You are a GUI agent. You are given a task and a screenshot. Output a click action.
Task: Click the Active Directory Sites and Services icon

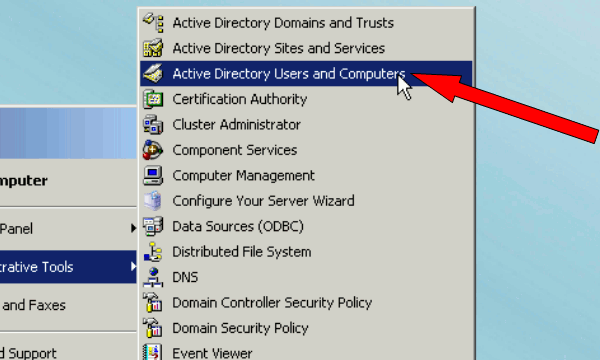coord(153,48)
